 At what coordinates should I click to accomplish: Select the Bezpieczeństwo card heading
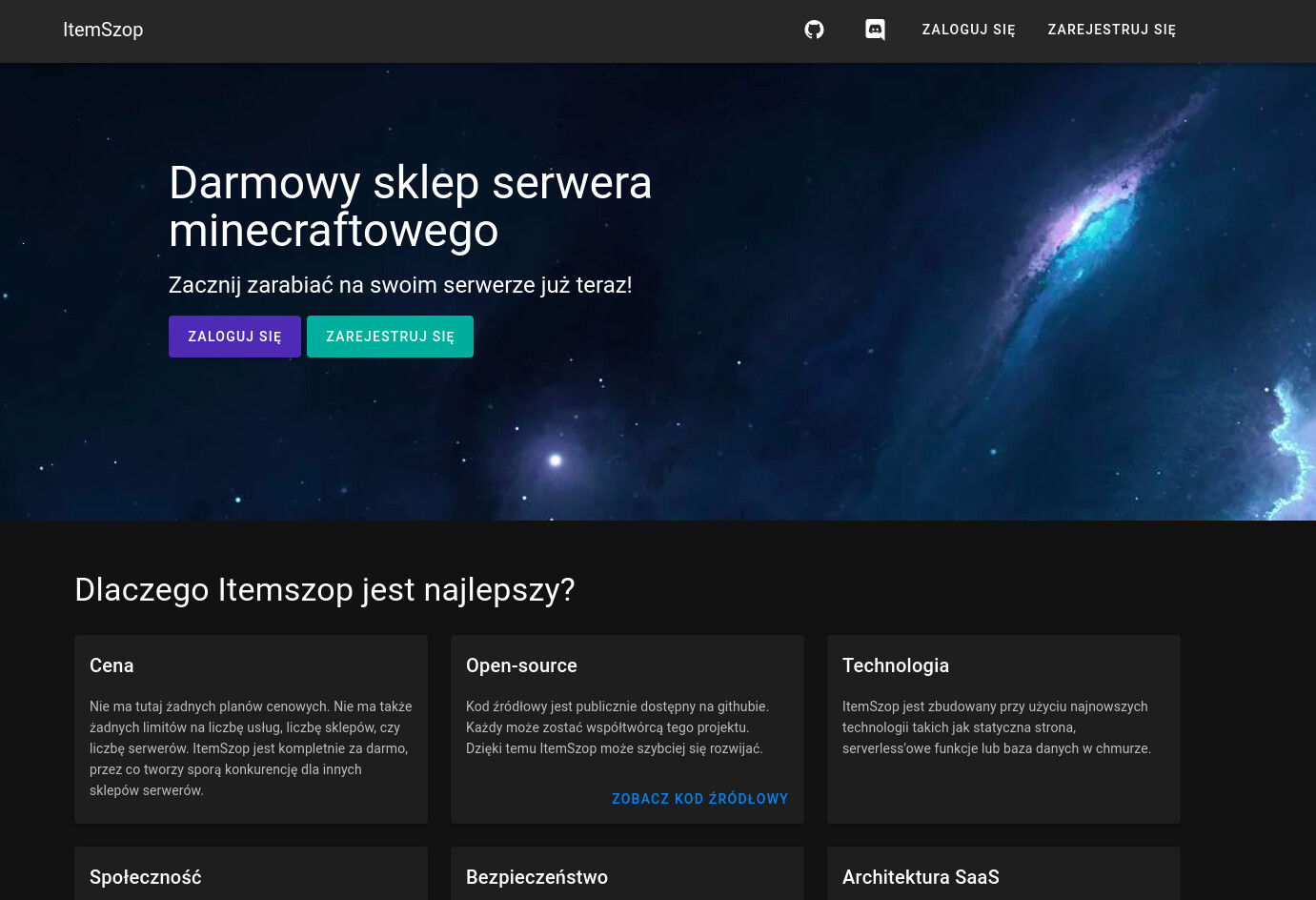click(537, 877)
